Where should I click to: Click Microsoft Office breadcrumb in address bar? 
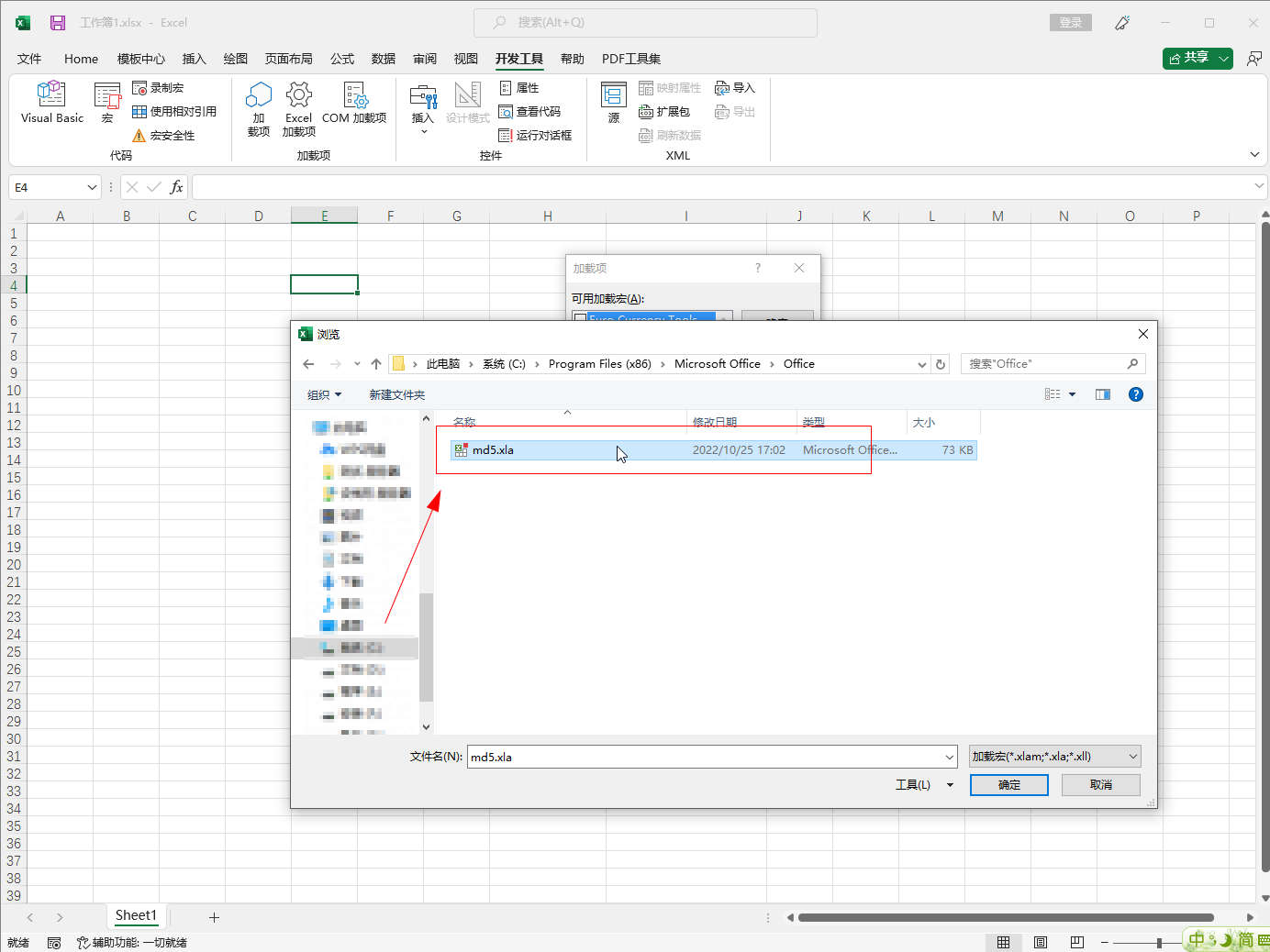717,364
